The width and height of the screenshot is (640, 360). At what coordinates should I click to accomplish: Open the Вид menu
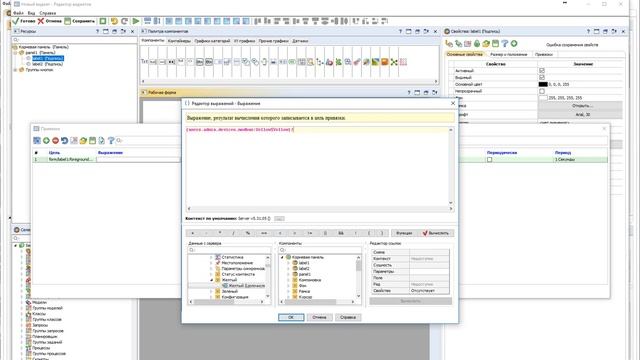(31, 13)
